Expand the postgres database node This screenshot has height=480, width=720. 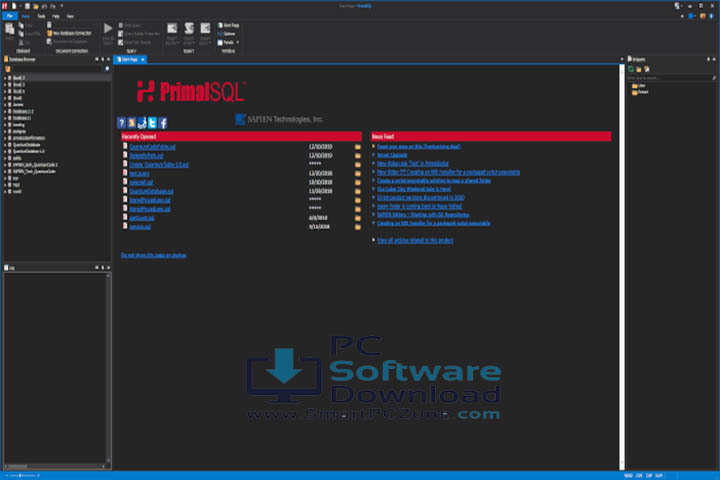[5, 131]
